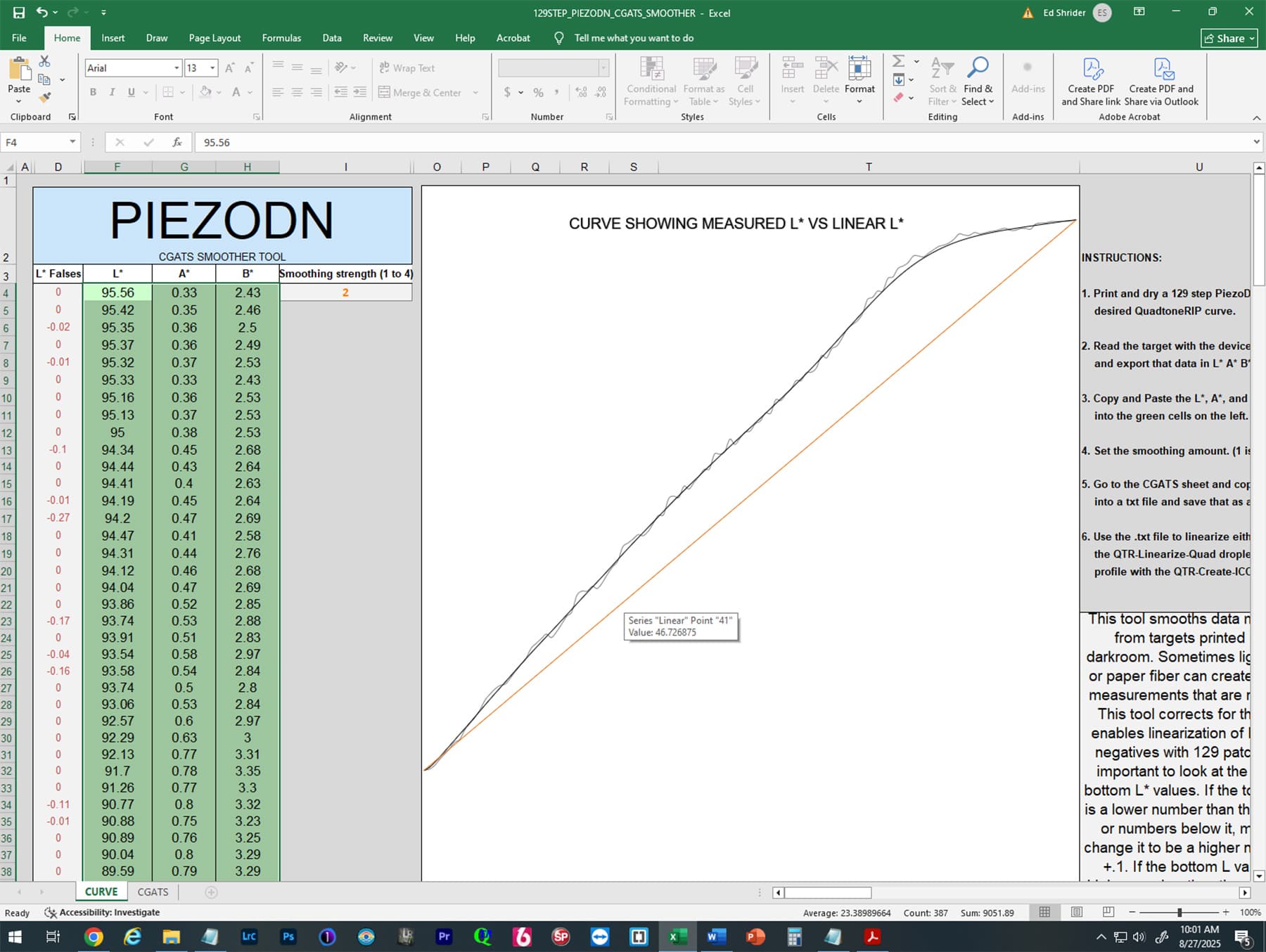Undo the last action in the title bar

coord(42,13)
